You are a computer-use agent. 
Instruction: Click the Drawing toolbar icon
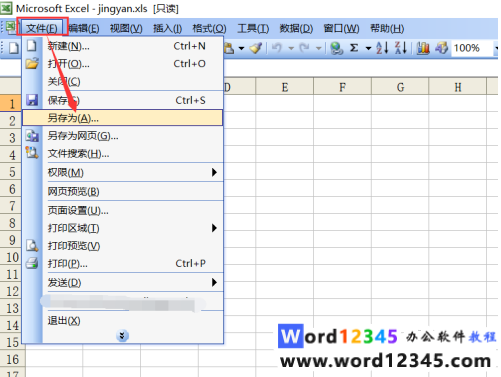442,48
